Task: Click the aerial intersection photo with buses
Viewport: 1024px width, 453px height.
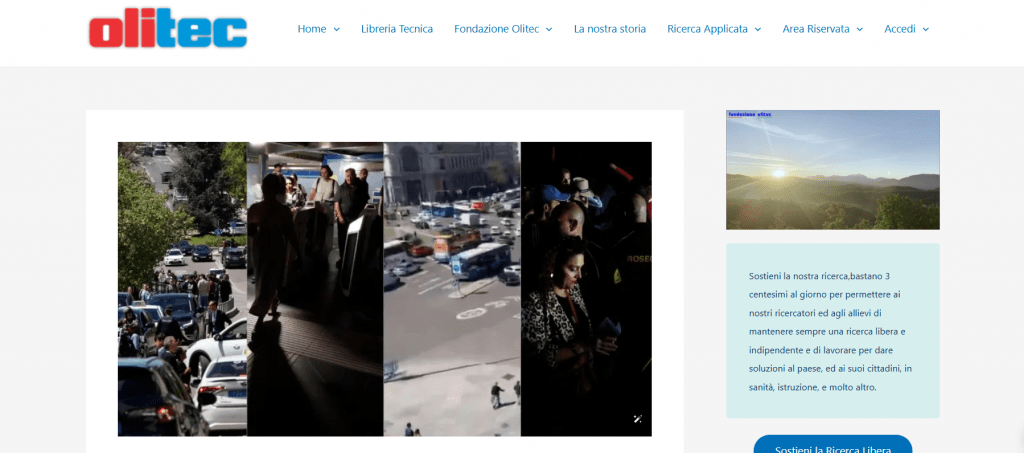Action: 452,289
